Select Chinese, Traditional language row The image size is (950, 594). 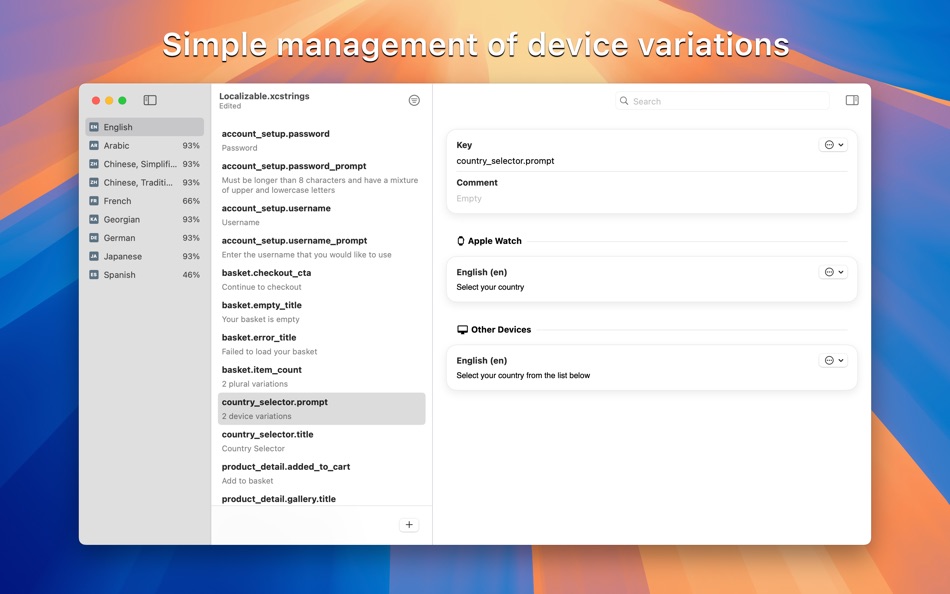[x=145, y=182]
